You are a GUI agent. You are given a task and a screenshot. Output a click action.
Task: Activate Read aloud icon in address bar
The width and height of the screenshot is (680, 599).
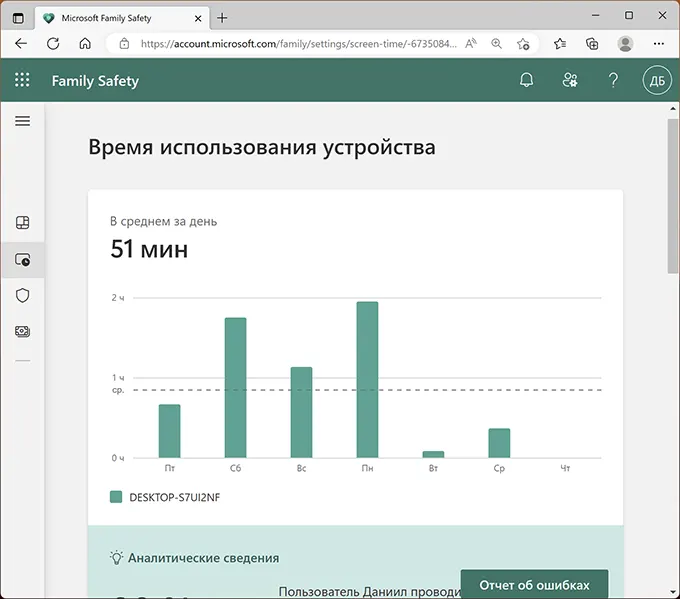(x=471, y=43)
